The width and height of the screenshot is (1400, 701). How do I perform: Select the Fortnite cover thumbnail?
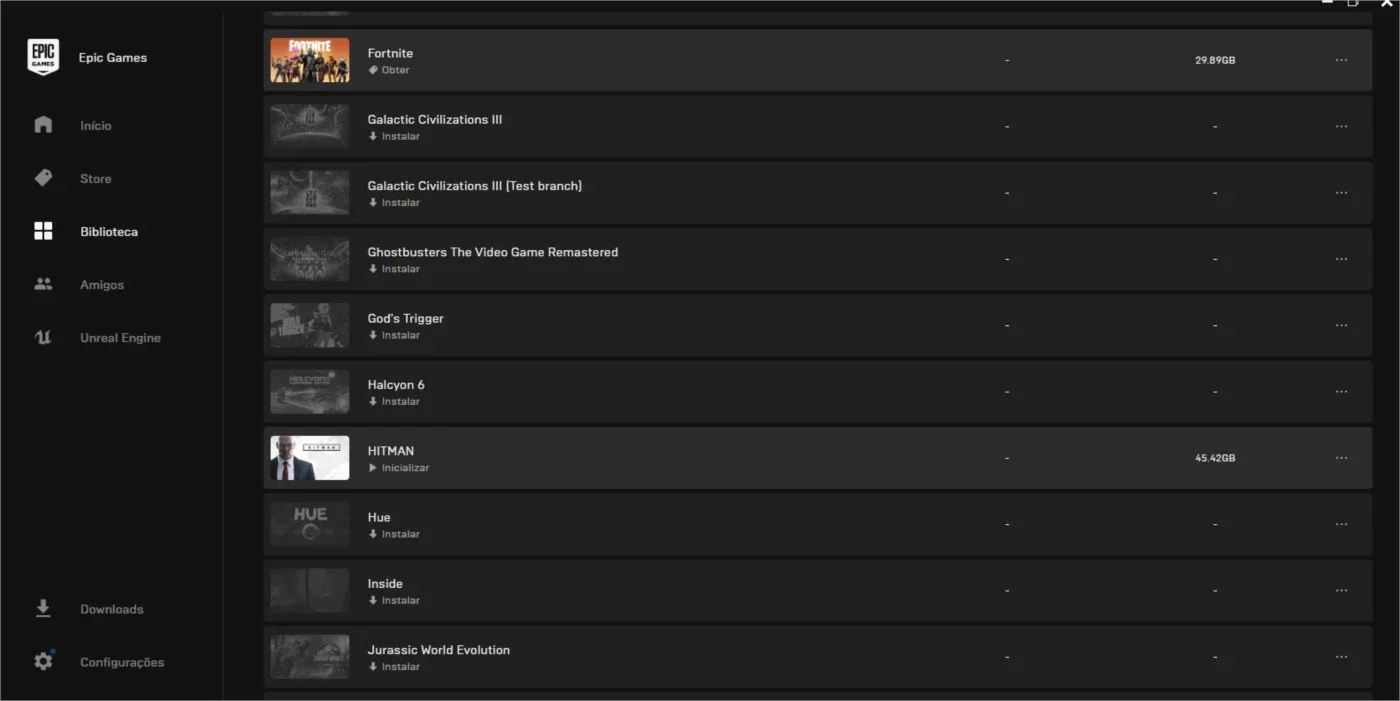tap(310, 60)
